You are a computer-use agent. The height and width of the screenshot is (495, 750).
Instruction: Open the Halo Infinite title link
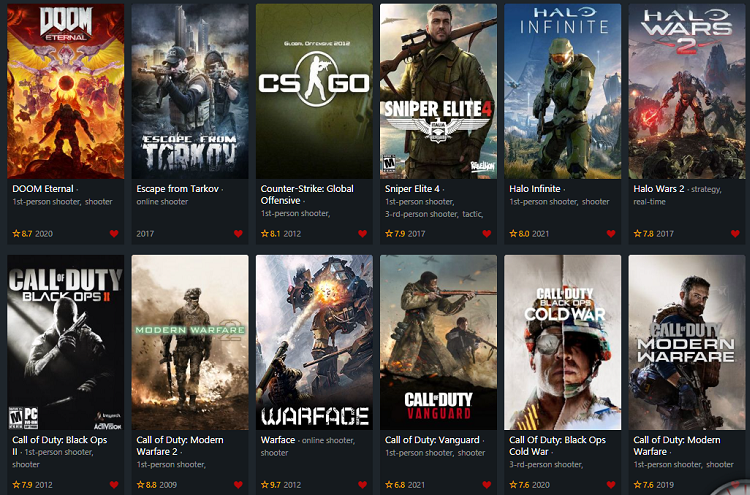535,188
